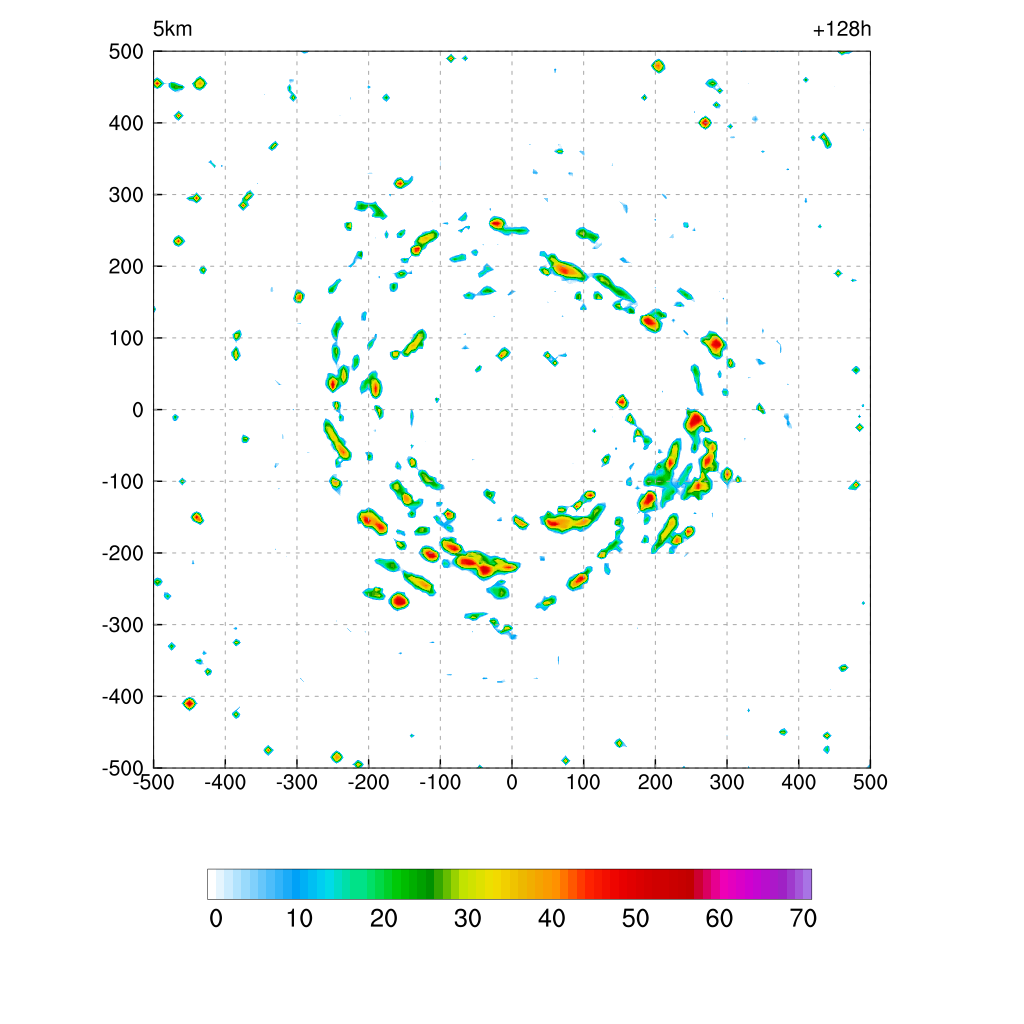
Task: Click the "+128h" forecast time label
Action: [x=841, y=29]
